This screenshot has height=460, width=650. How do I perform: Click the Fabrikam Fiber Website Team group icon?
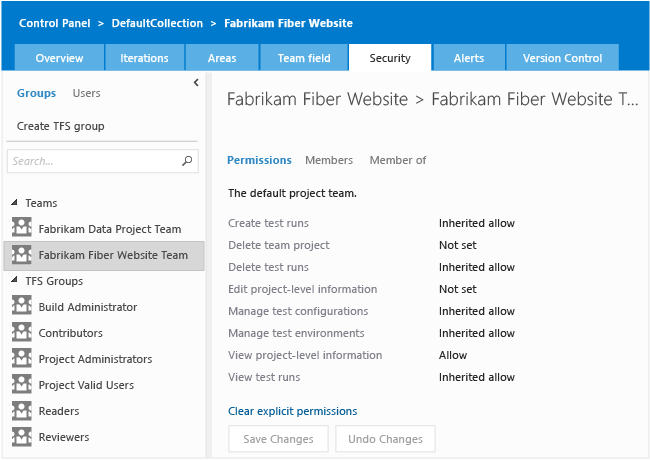(x=22, y=254)
